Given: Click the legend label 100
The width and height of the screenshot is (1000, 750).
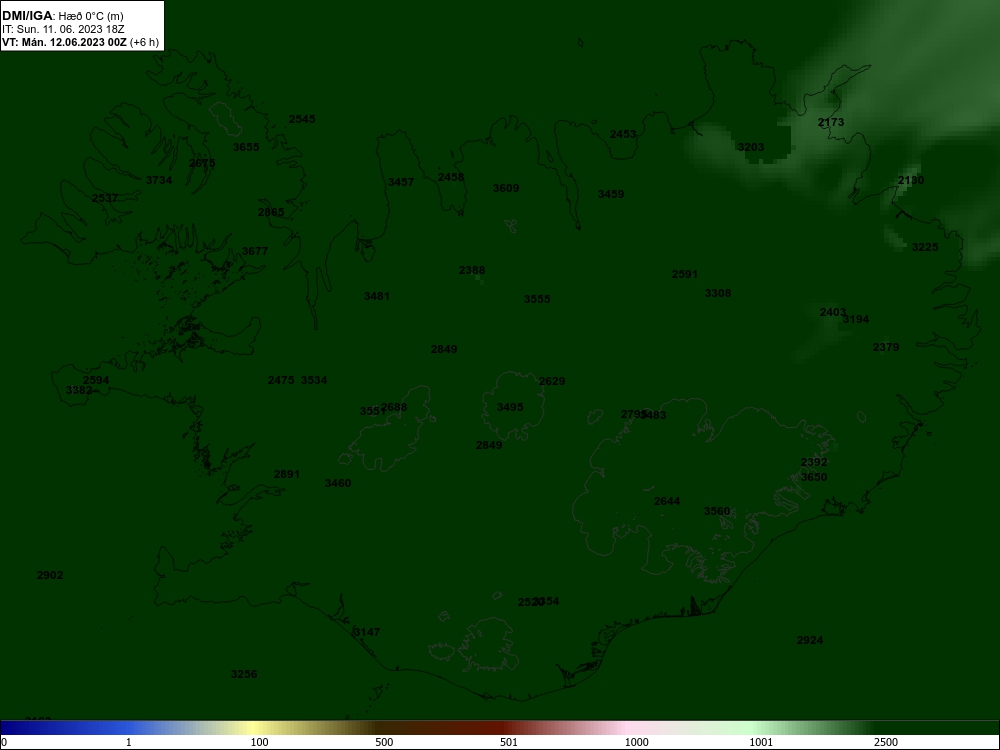Looking at the screenshot, I should [260, 742].
